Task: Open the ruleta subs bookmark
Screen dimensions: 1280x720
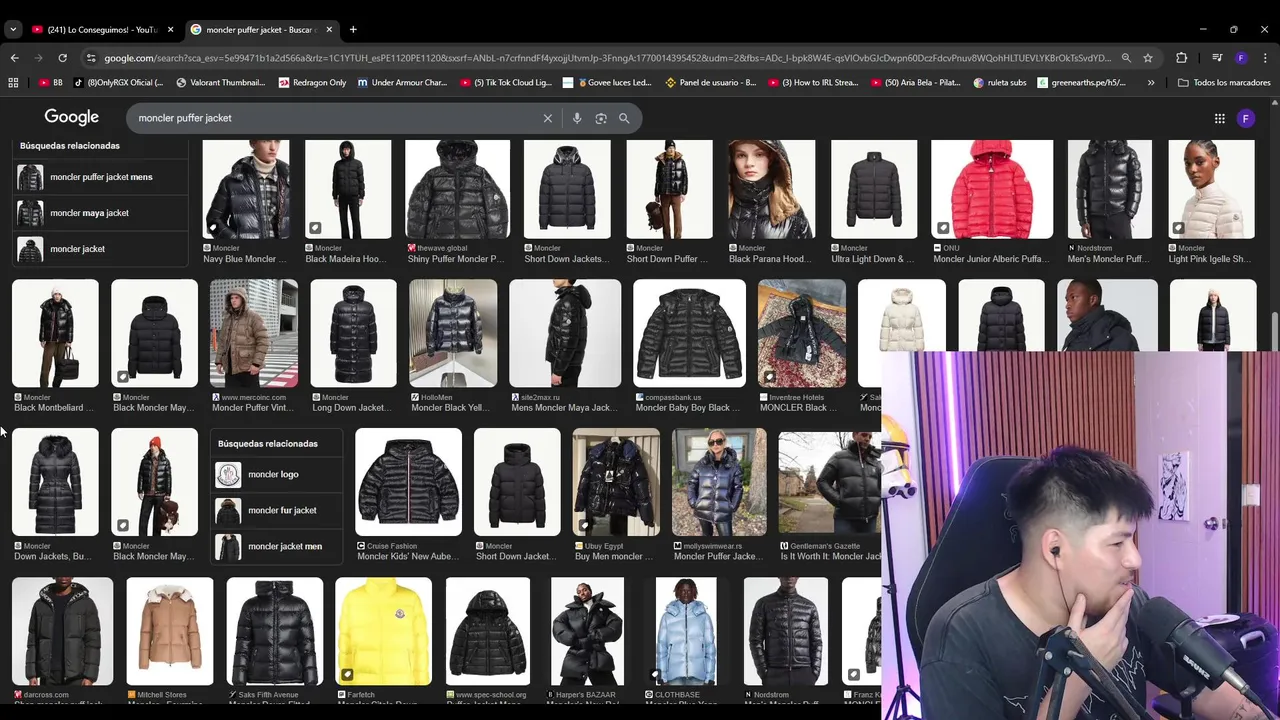Action: pyautogui.click(x=1001, y=83)
